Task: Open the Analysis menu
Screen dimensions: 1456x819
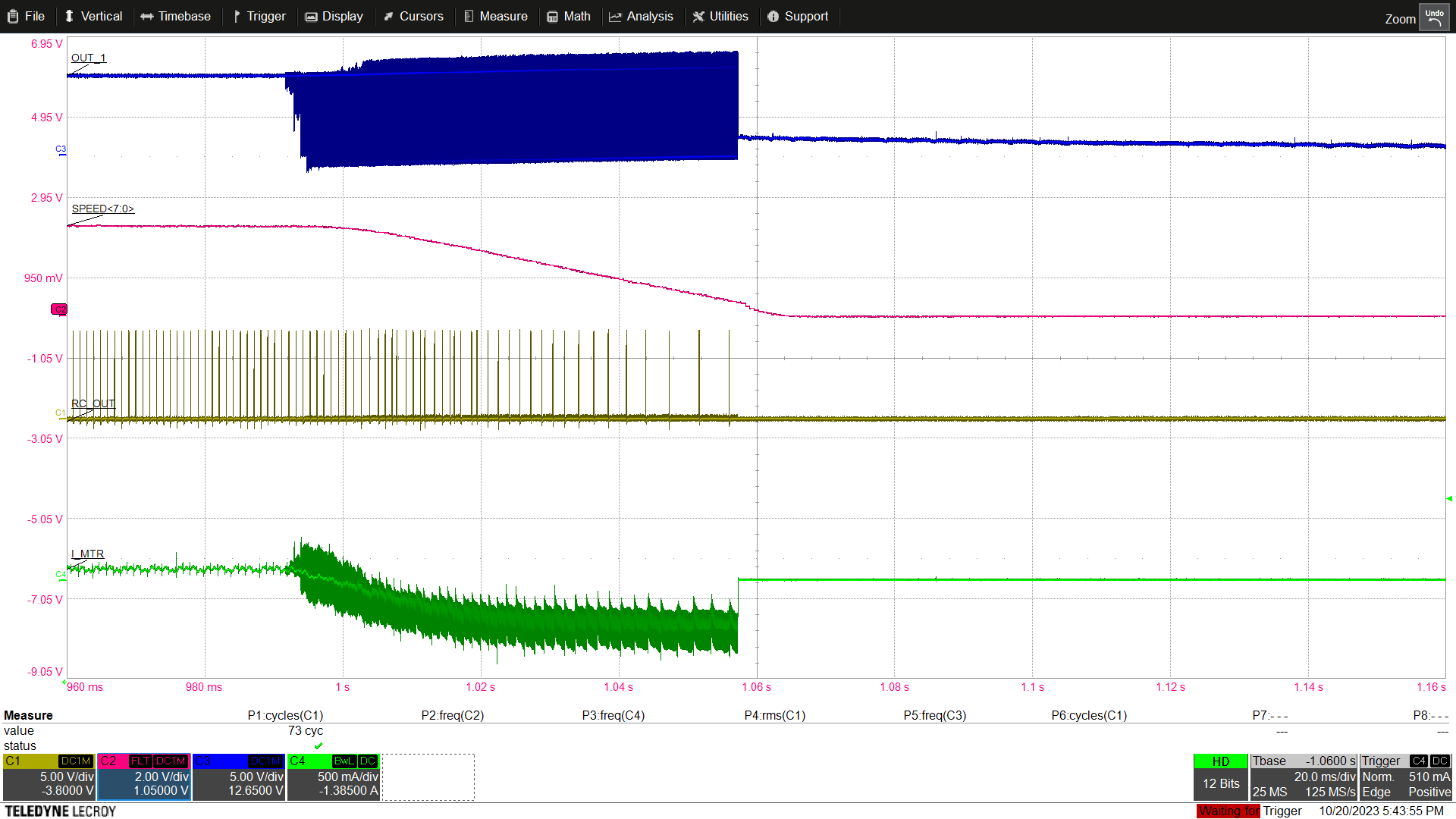Action: tap(642, 16)
